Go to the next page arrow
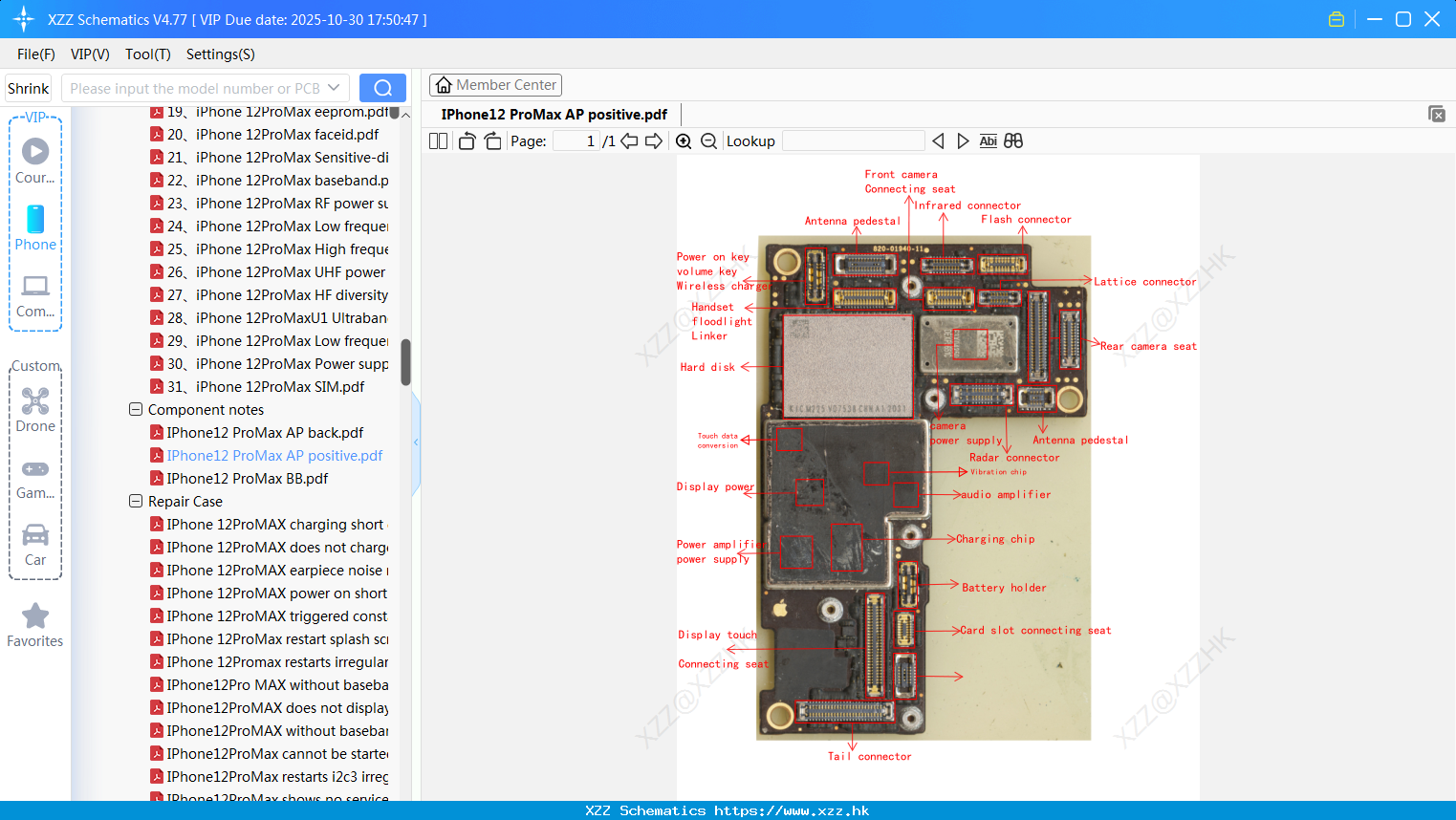The width and height of the screenshot is (1456, 820). (654, 141)
